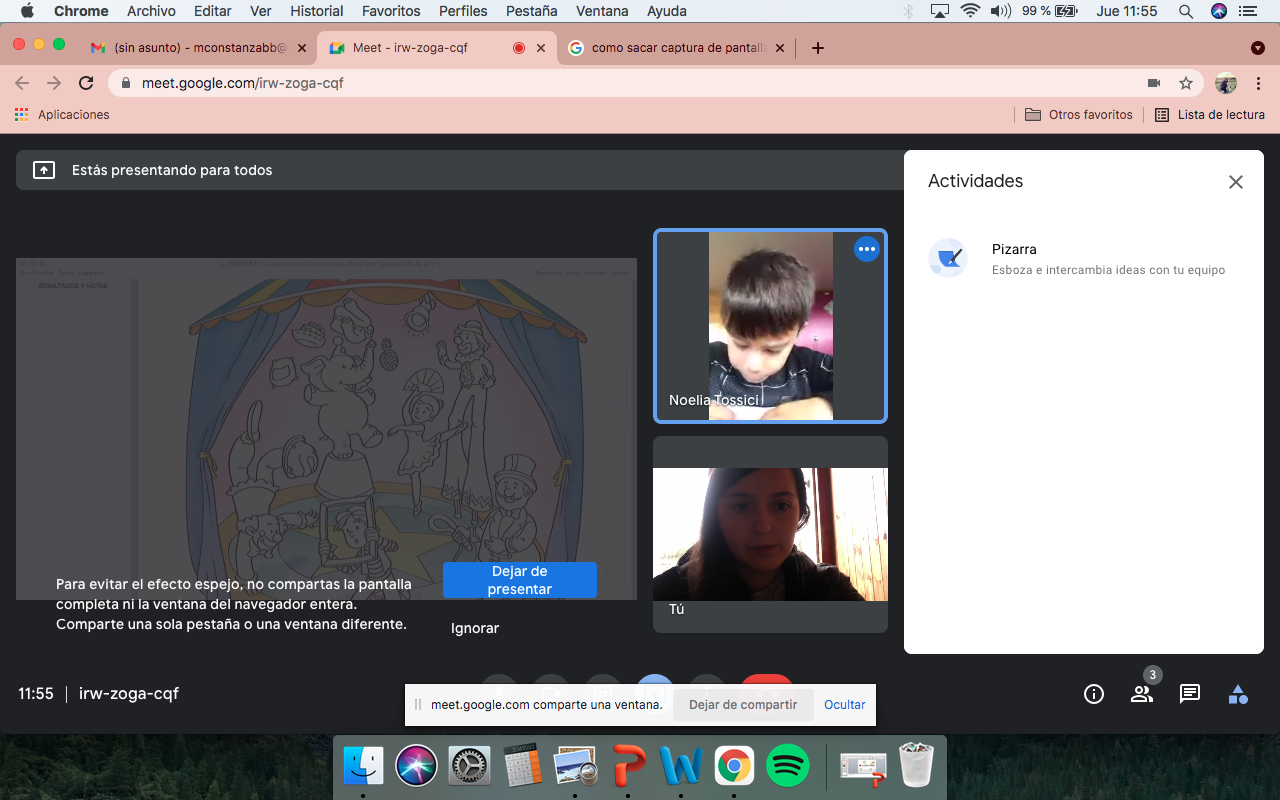Screen dimensions: 1280x800
Task: Open the participants list icon
Action: click(1142, 694)
